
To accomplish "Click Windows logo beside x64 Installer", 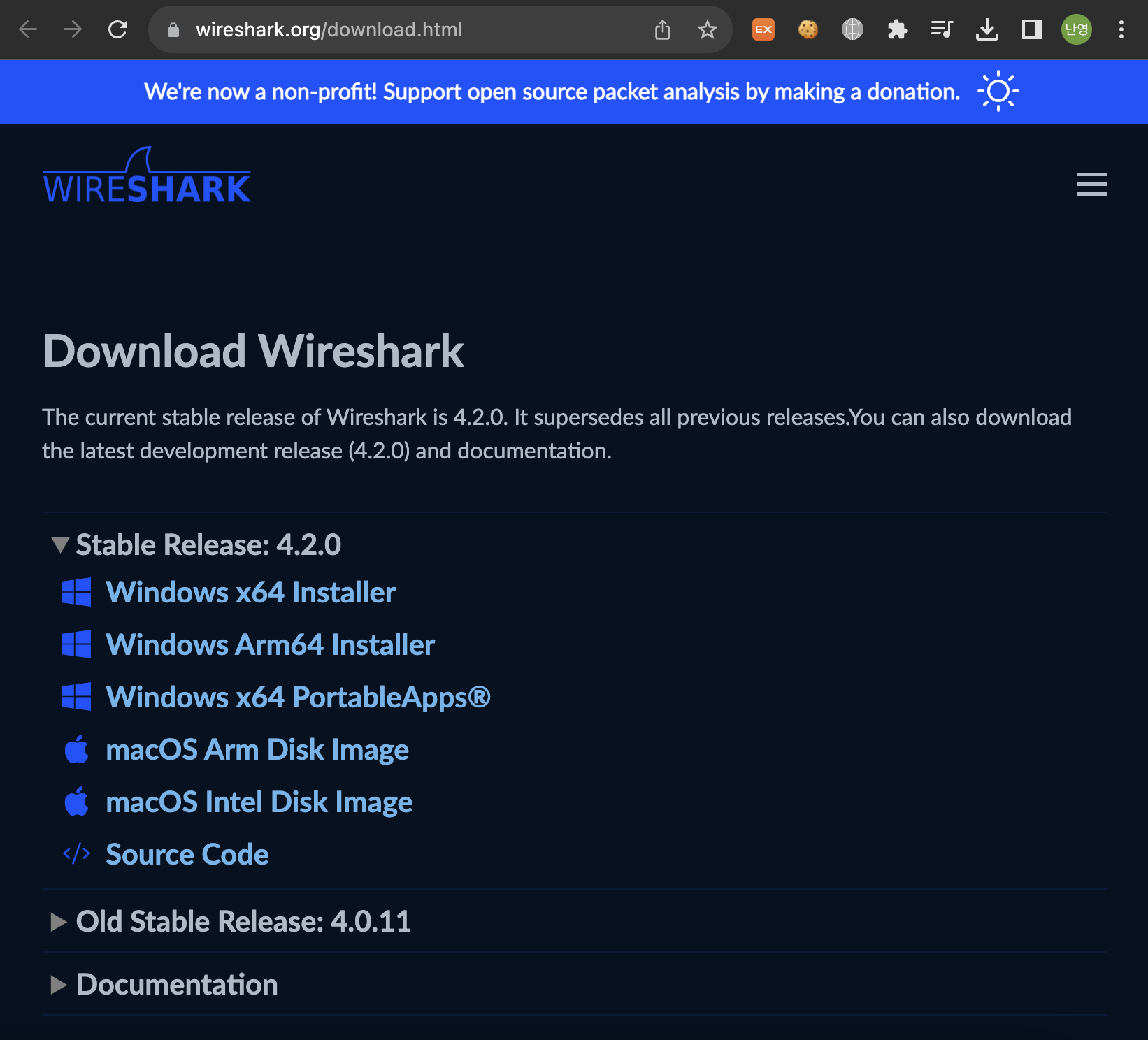I will 76,592.
